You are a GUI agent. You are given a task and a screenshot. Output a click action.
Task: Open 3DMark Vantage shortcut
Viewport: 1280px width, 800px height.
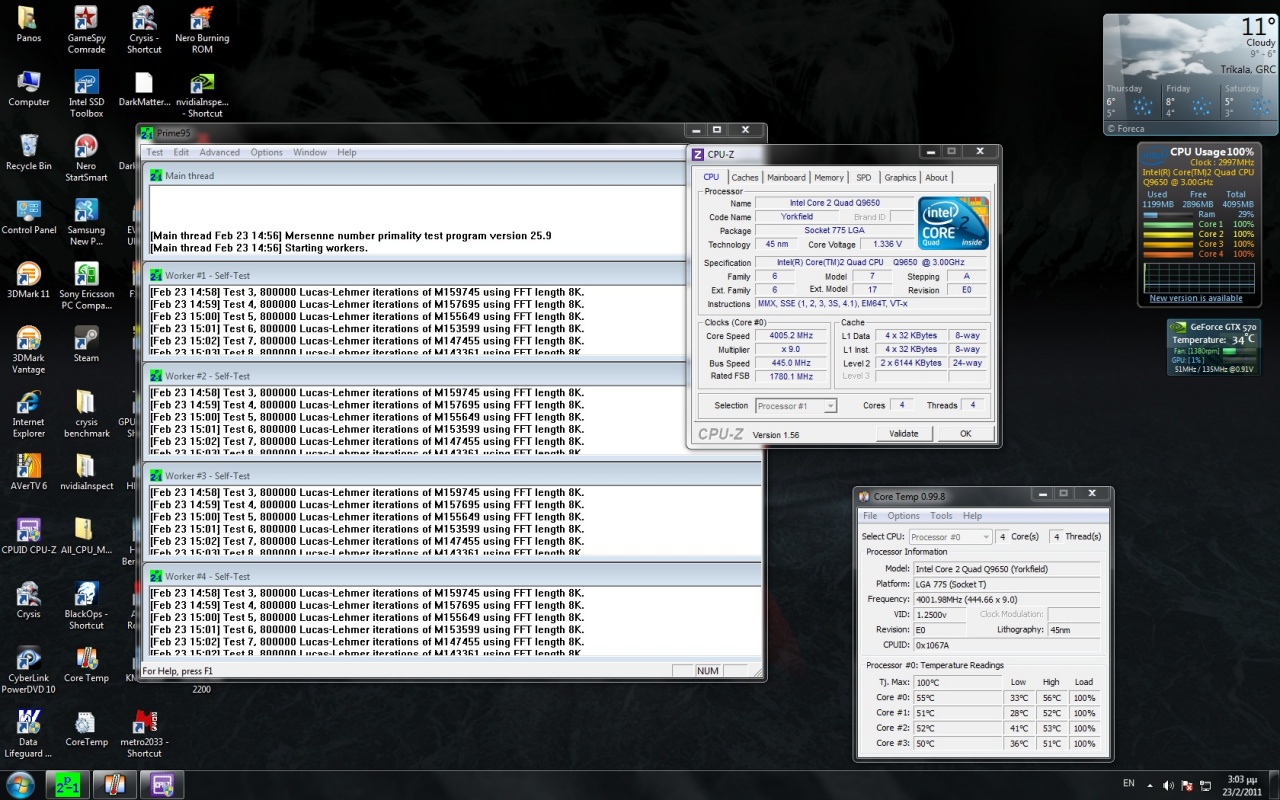coord(29,349)
